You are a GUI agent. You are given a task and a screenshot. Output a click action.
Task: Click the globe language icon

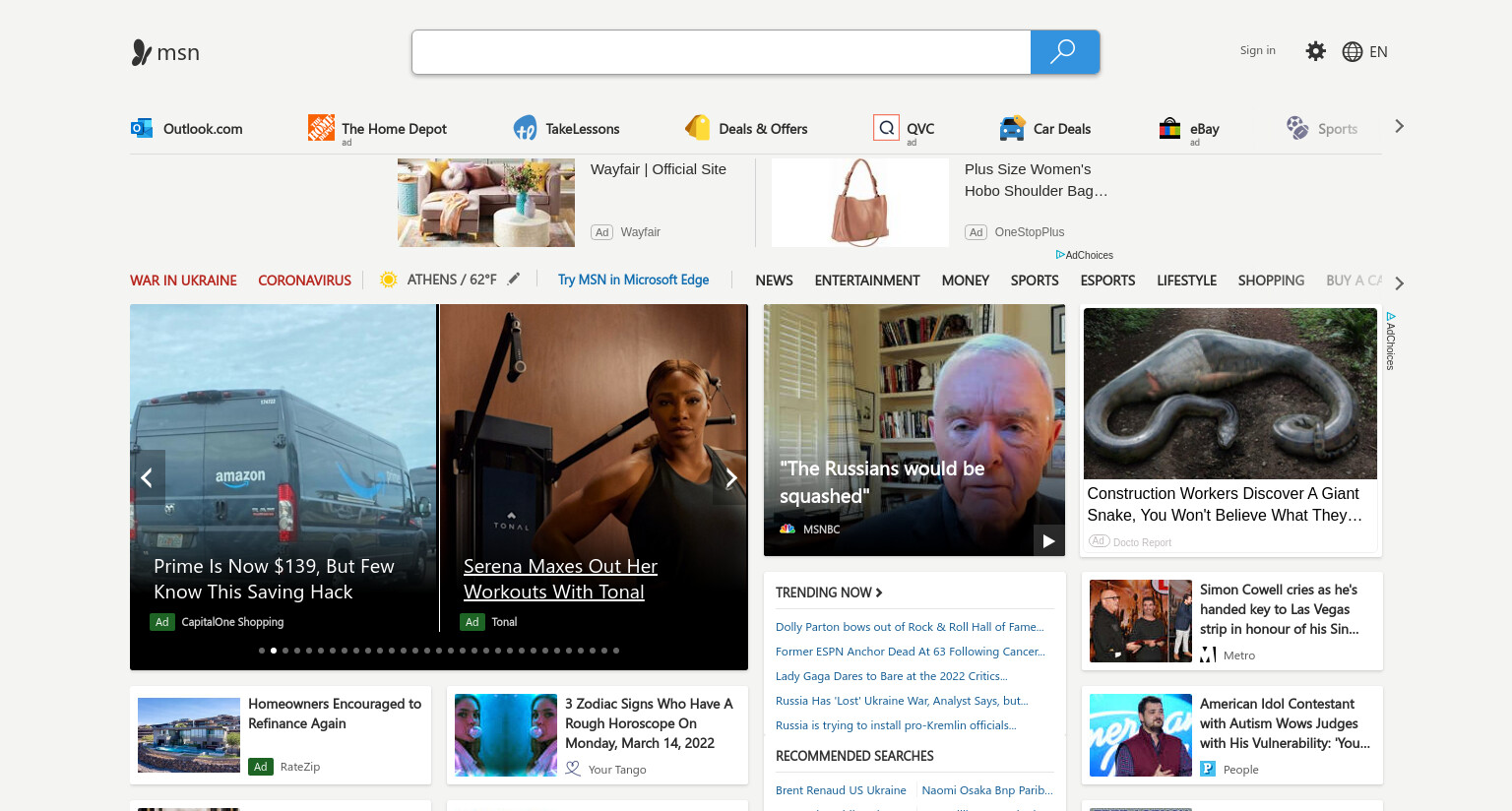(x=1353, y=52)
